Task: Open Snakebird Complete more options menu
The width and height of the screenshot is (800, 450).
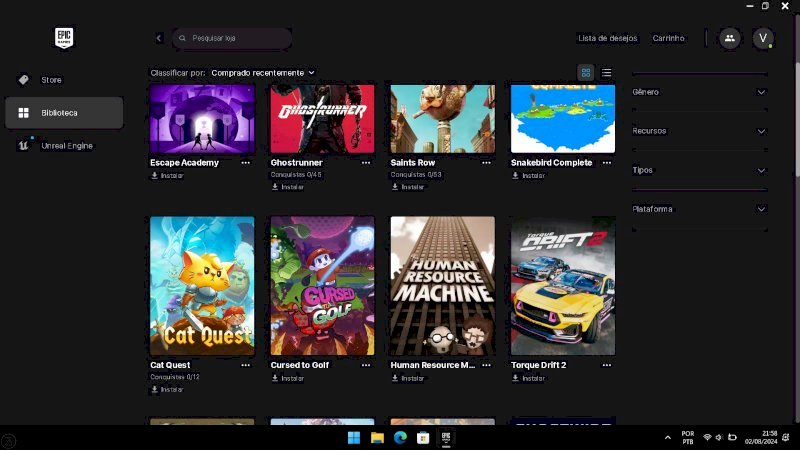Action: coord(607,163)
